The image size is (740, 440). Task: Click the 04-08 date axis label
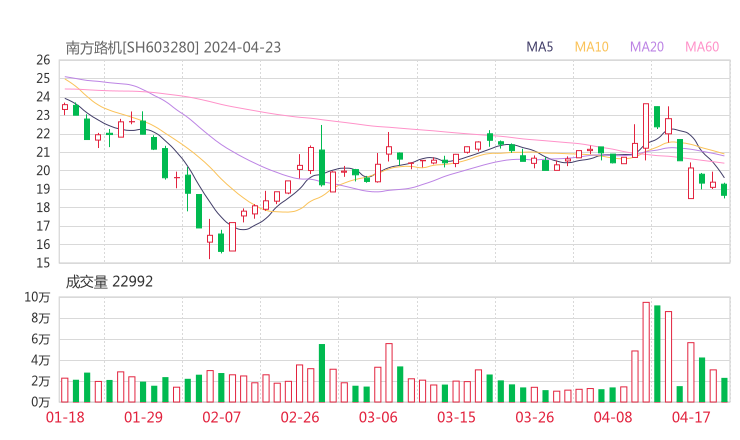click(x=613, y=417)
